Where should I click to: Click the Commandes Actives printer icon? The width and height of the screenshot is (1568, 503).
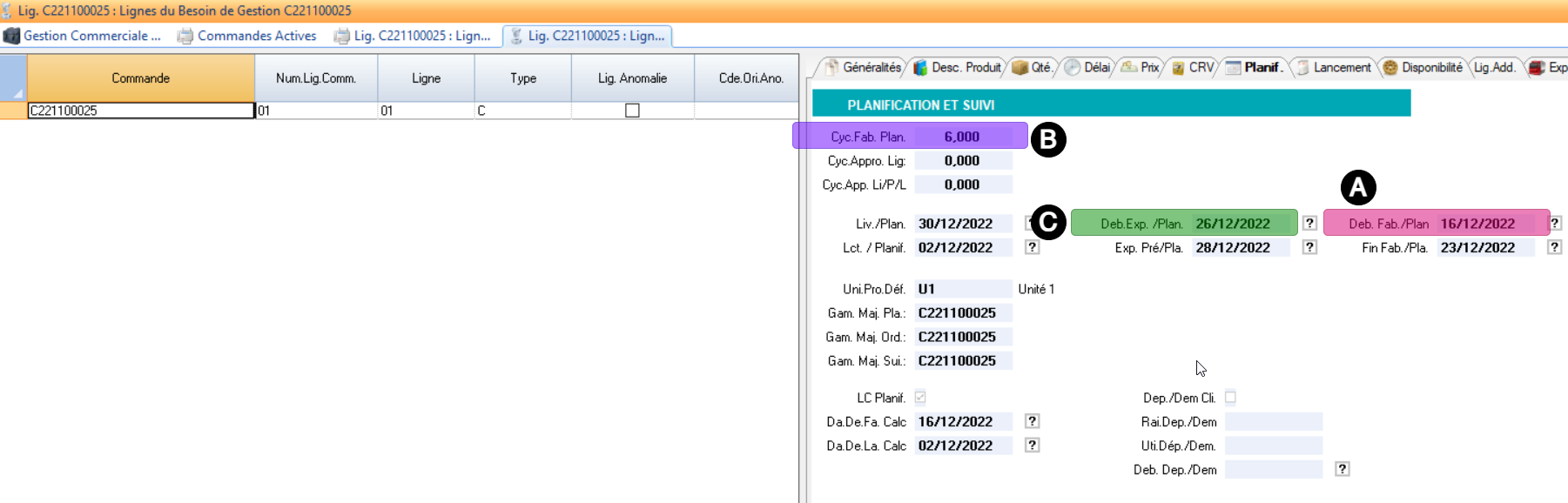pyautogui.click(x=185, y=36)
